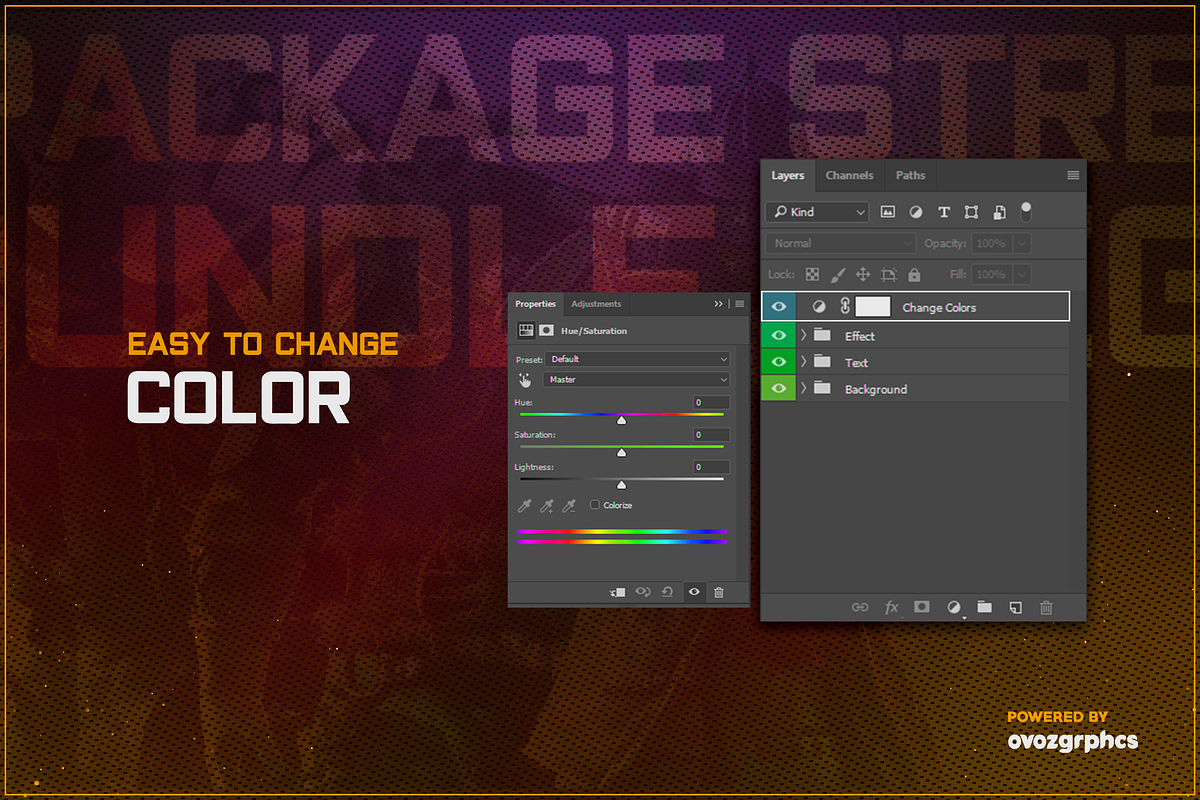1200x800 pixels.
Task: Expand the Background group
Action: tap(803, 388)
